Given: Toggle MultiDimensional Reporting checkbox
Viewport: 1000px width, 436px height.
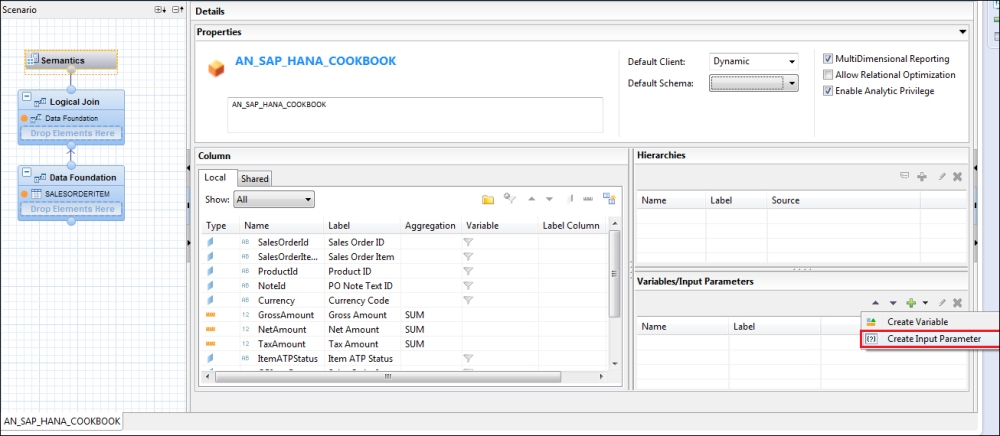Looking at the screenshot, I should coord(828,59).
